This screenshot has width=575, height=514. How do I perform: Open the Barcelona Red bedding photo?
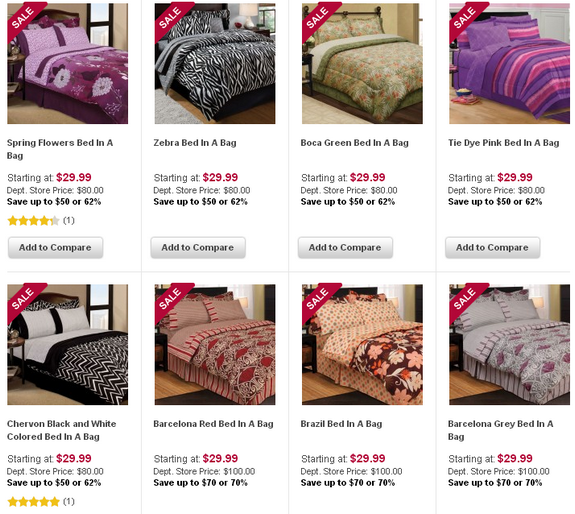pos(215,344)
